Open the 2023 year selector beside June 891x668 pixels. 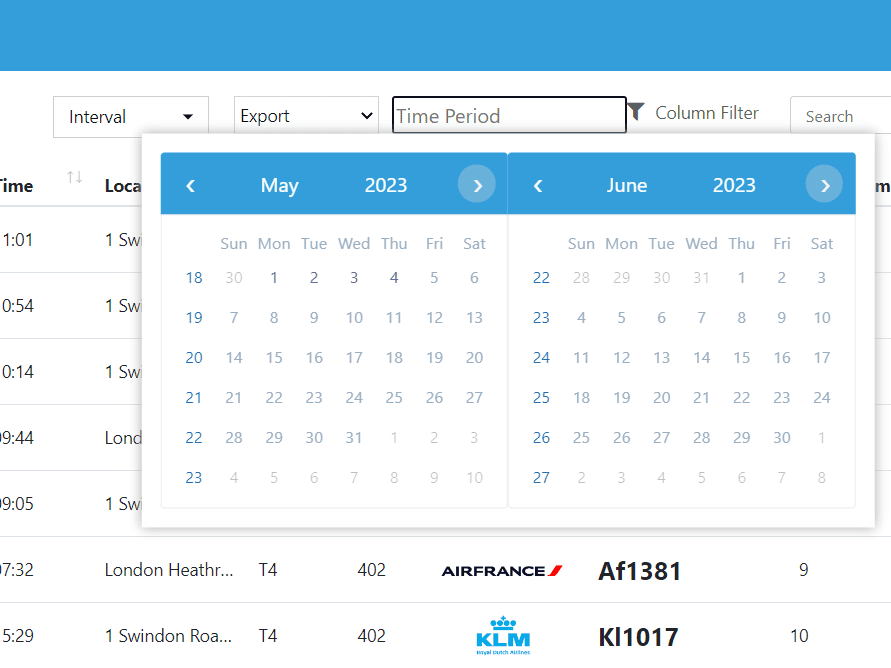coord(734,185)
